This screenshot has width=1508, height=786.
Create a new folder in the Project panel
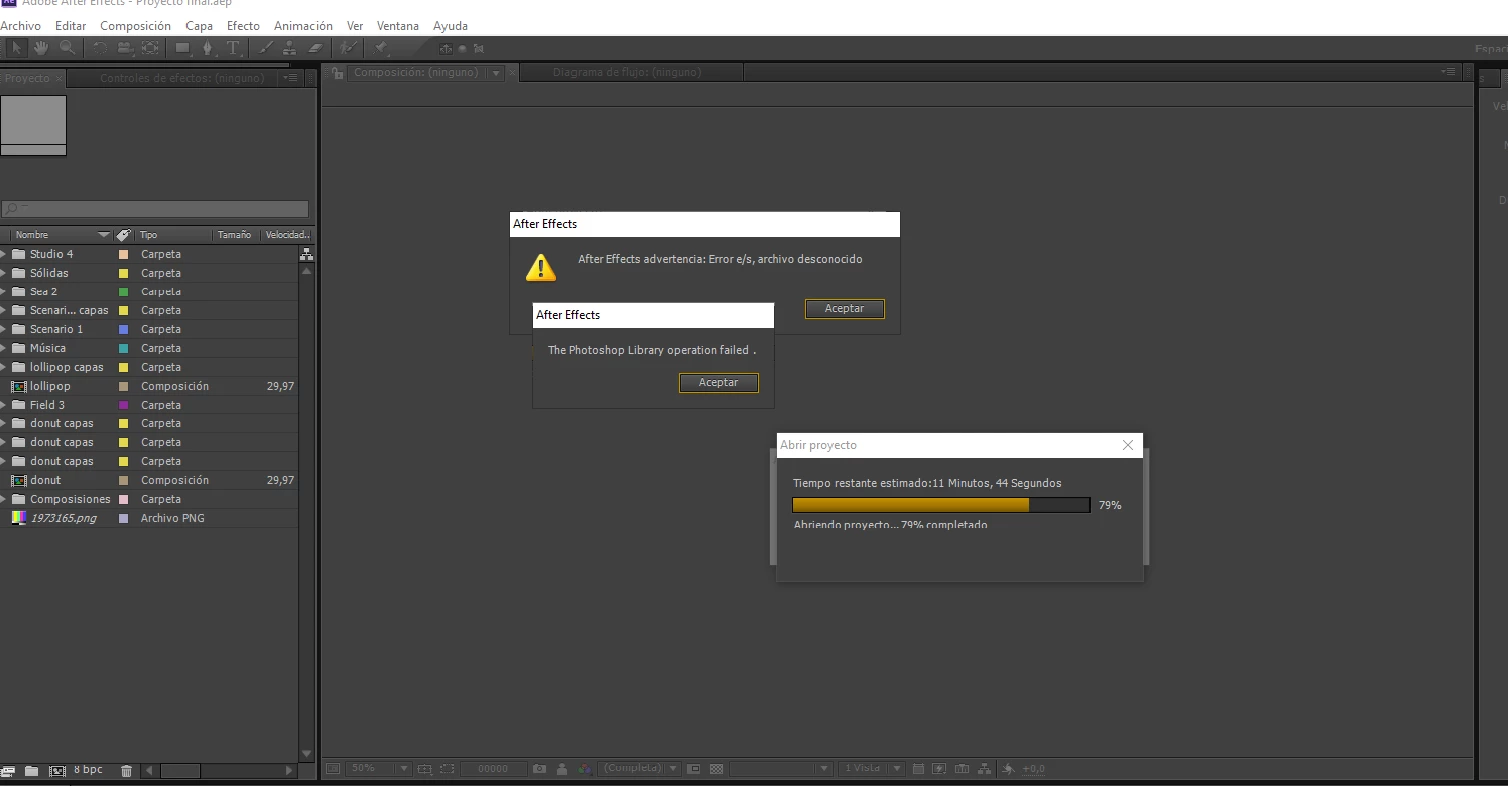click(31, 770)
